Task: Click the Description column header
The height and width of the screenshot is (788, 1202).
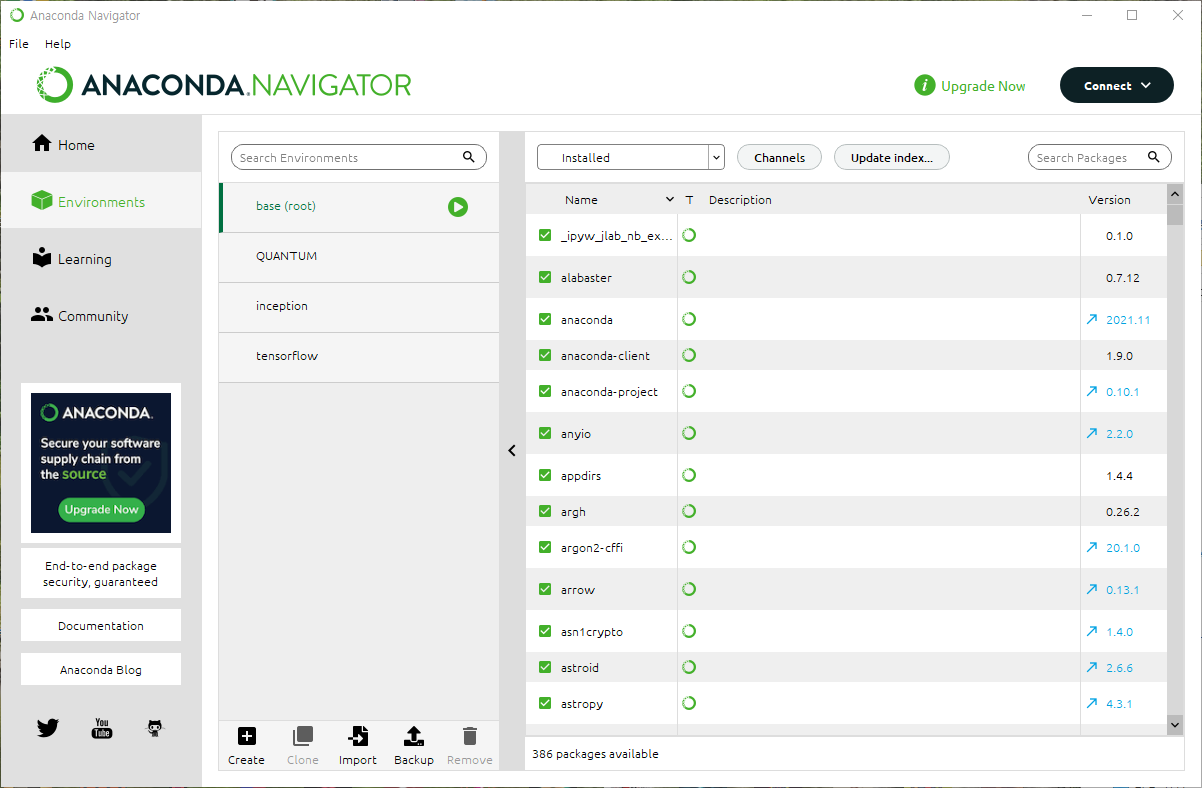Action: 740,200
